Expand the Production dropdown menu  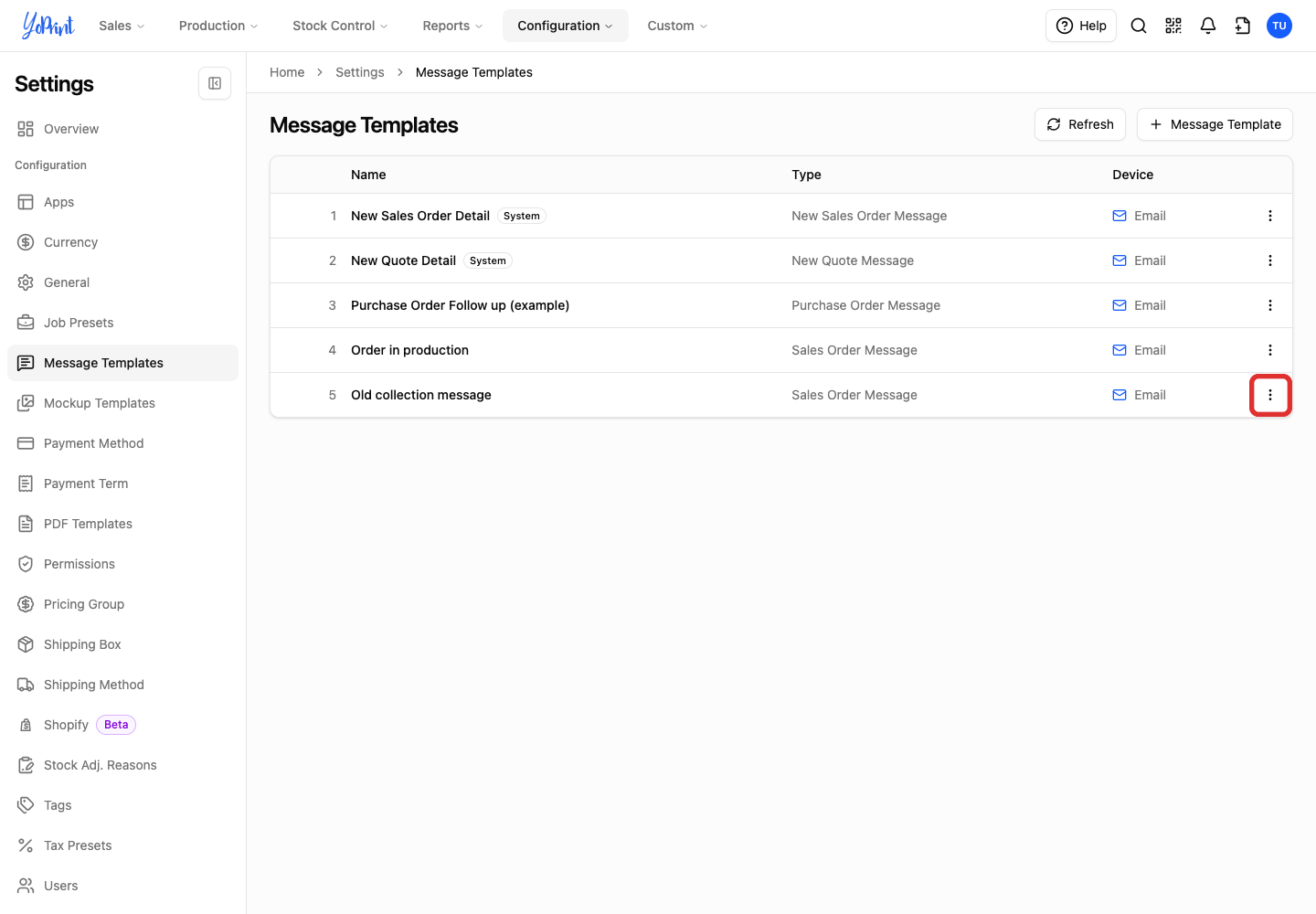click(x=218, y=26)
